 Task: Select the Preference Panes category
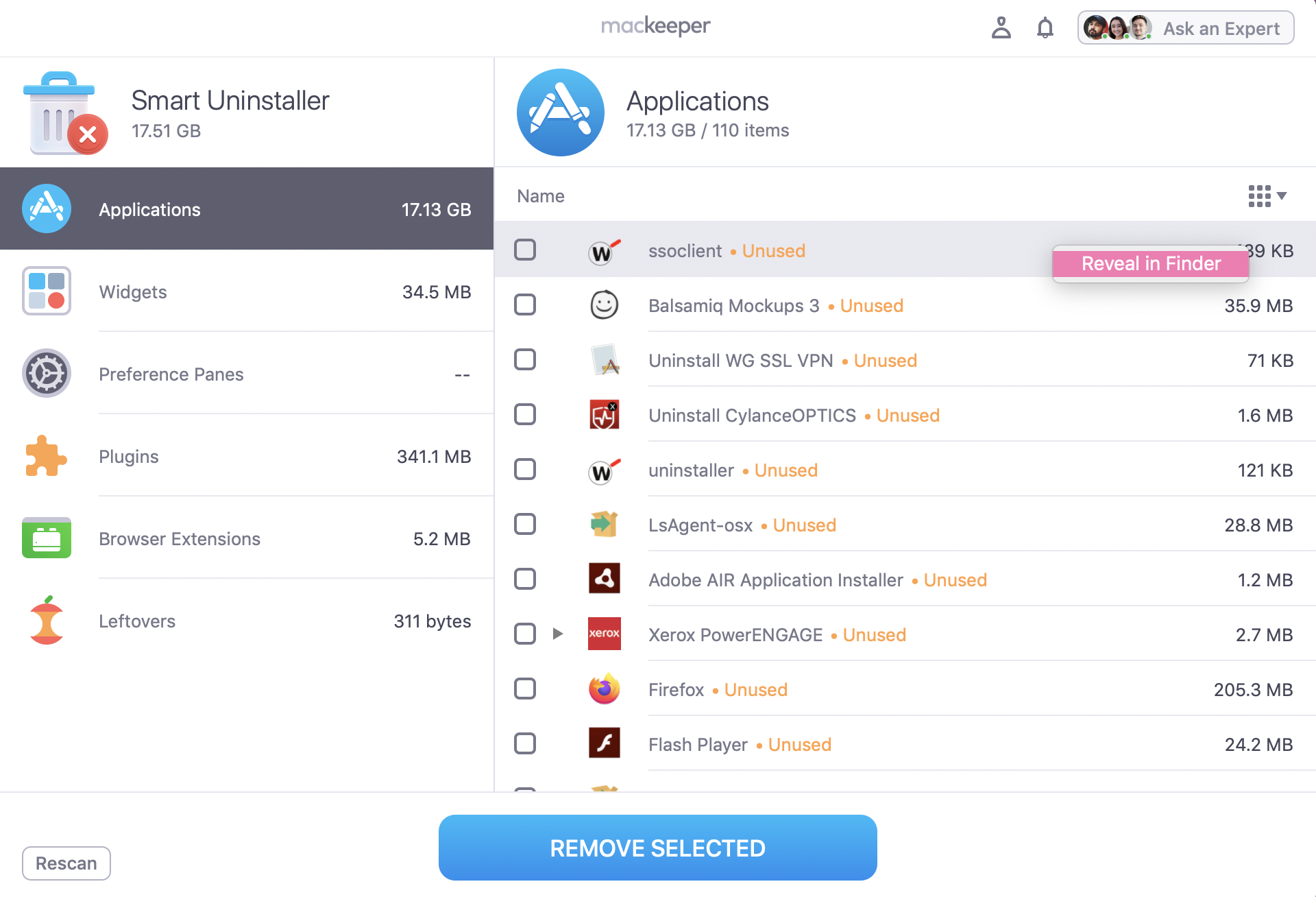[x=247, y=373]
